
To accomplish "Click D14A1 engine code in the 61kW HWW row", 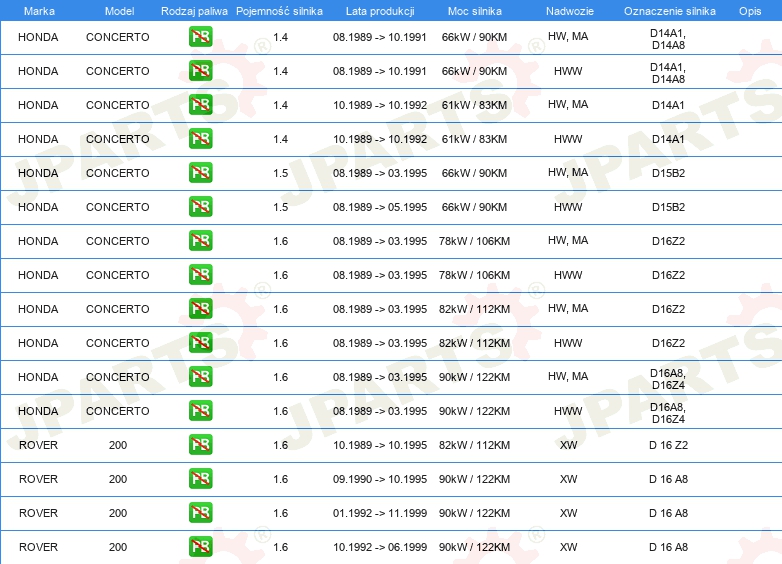I will pyautogui.click(x=668, y=139).
